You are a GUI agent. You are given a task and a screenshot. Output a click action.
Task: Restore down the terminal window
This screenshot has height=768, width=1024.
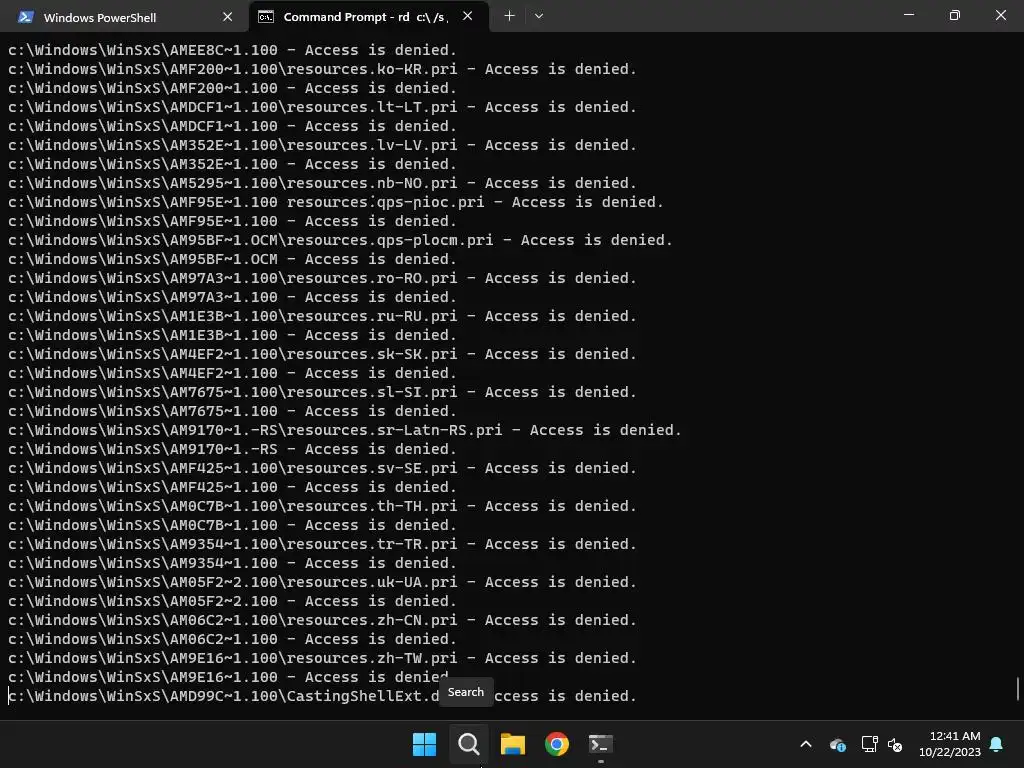click(955, 15)
